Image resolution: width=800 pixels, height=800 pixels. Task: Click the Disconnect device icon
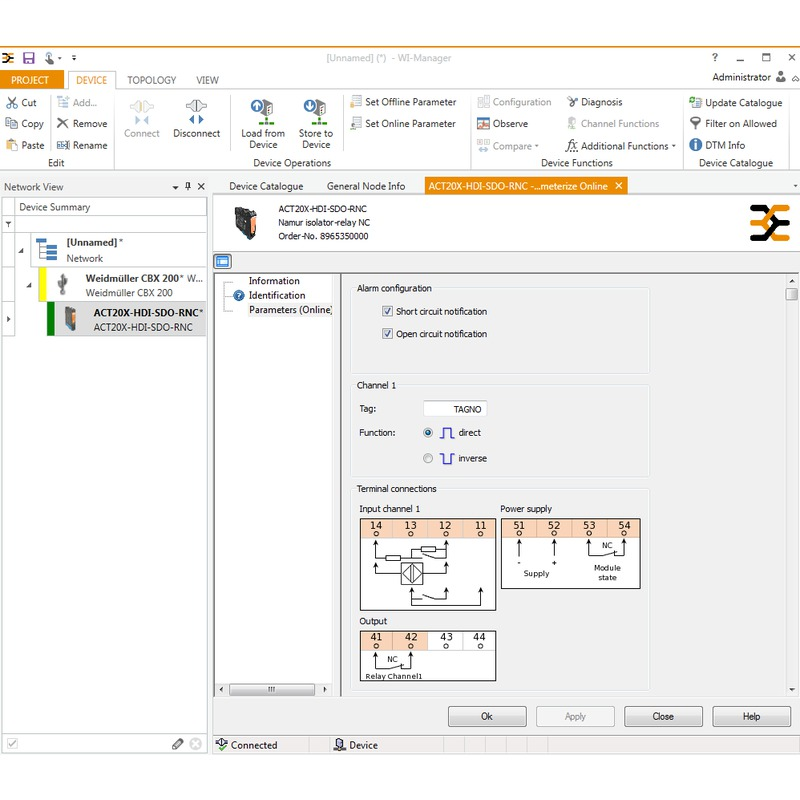pos(196,112)
